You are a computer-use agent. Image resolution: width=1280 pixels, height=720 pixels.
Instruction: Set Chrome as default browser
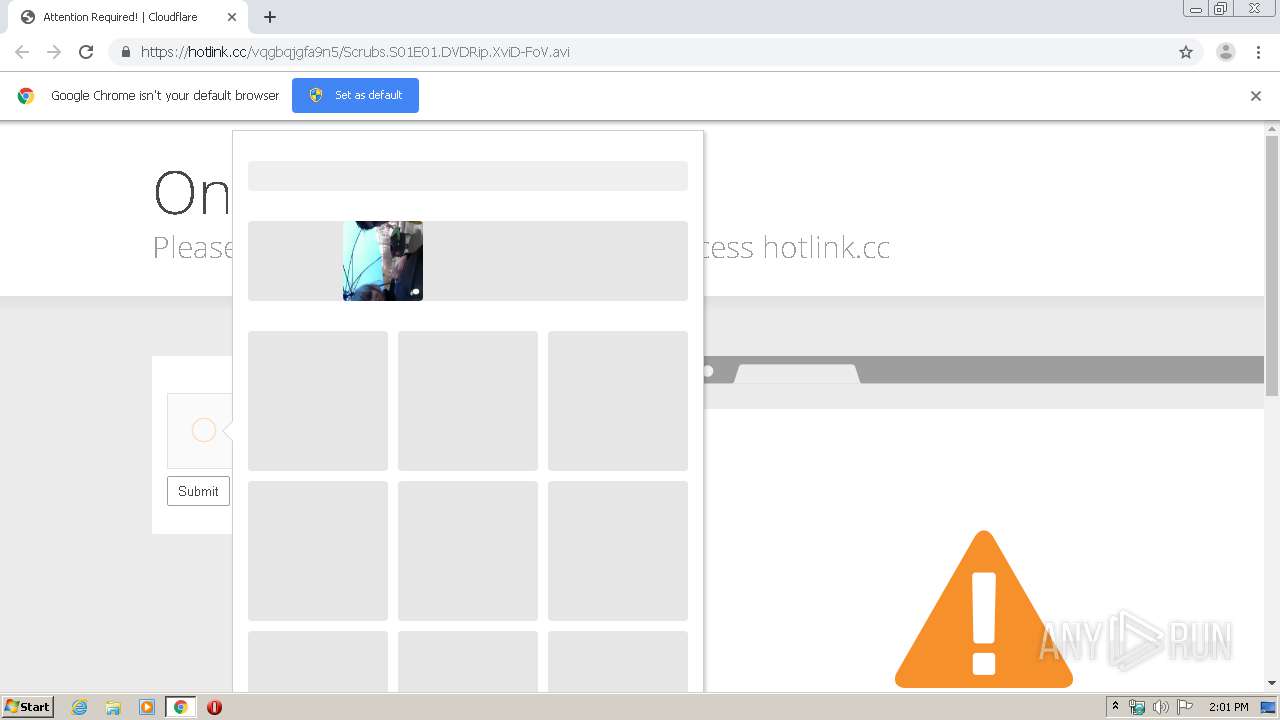[355, 95]
